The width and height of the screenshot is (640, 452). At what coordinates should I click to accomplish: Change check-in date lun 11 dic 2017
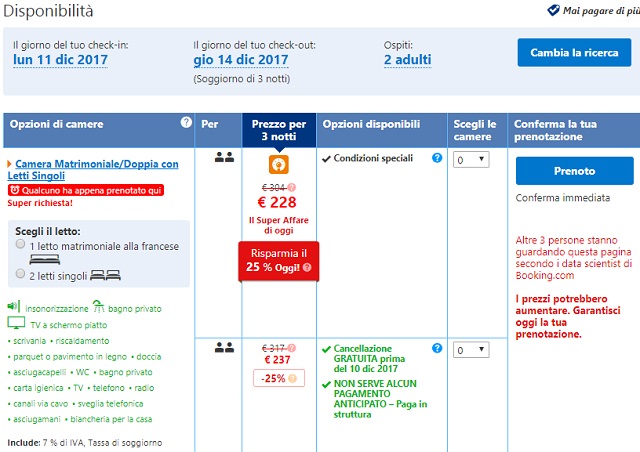(x=60, y=60)
